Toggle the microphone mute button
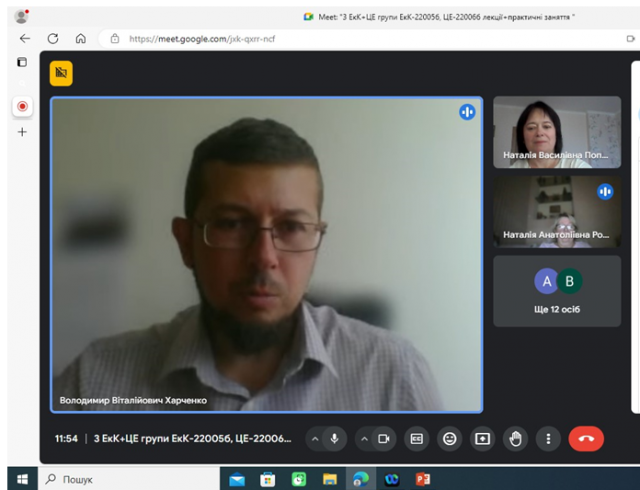This screenshot has height=490, width=640. (x=334, y=439)
